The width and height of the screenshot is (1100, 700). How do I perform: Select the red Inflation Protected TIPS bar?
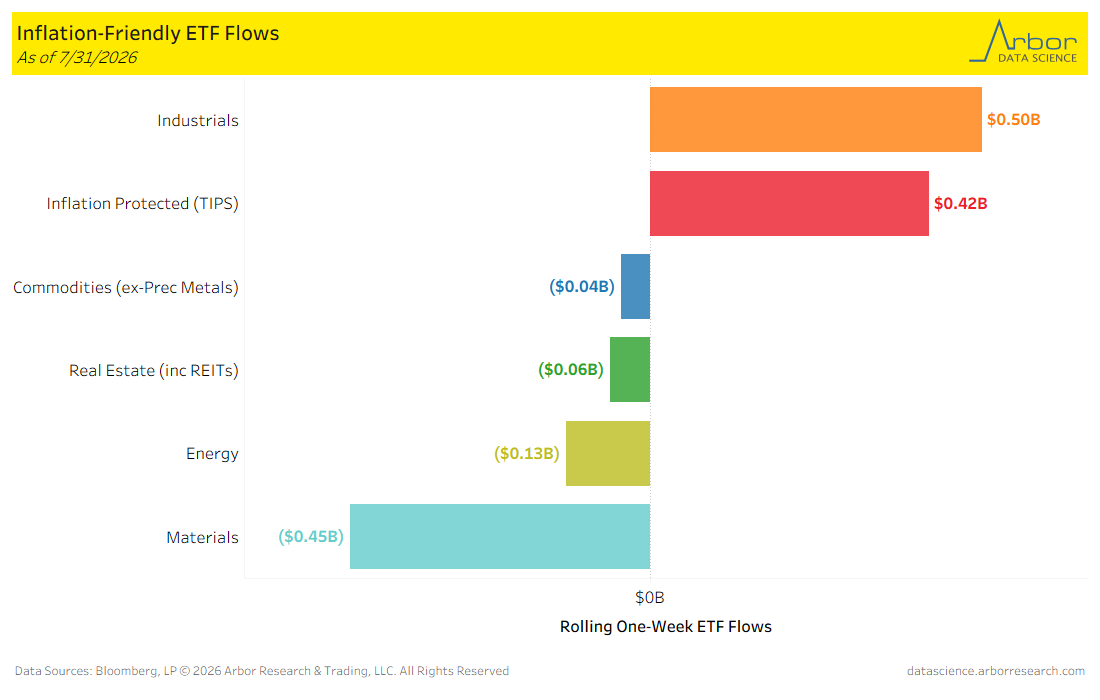click(x=789, y=203)
